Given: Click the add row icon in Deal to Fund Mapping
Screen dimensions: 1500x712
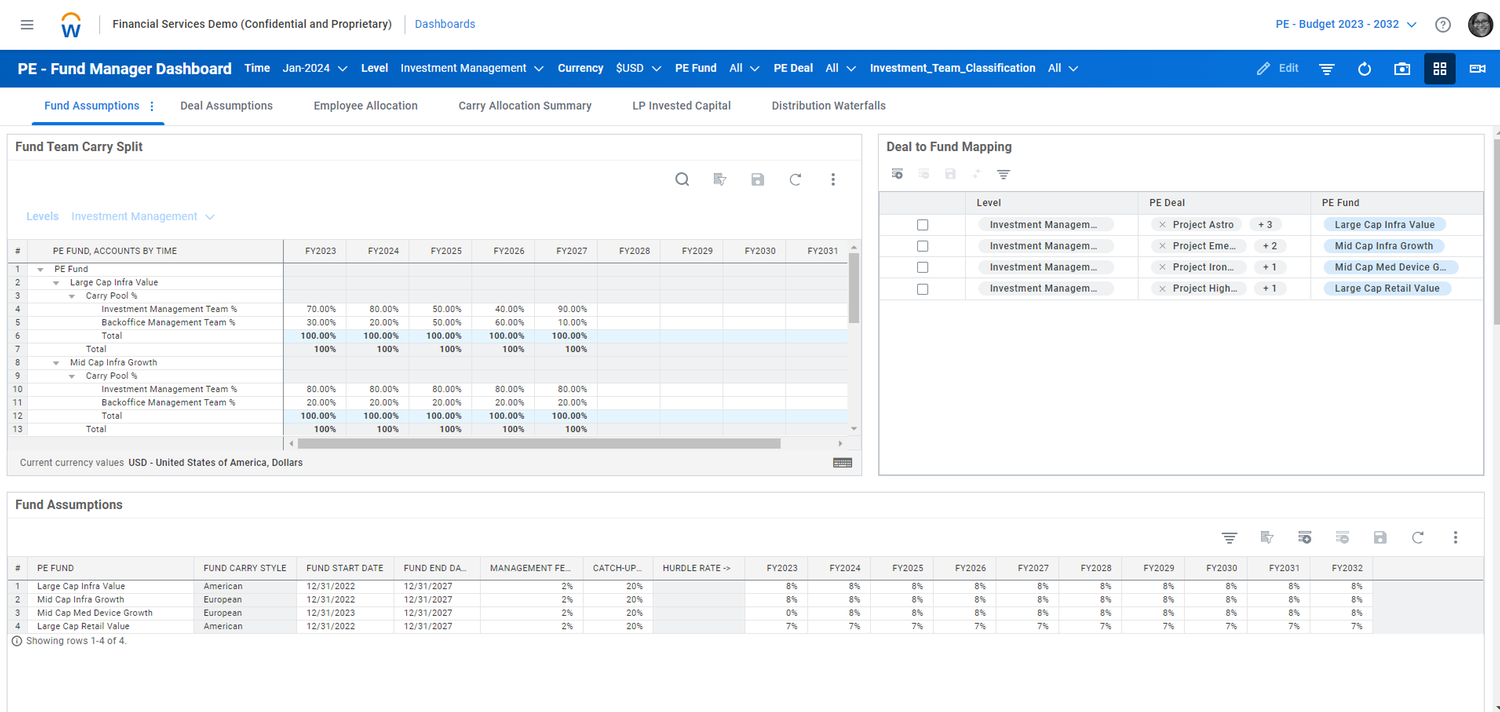Looking at the screenshot, I should click(x=897, y=173).
